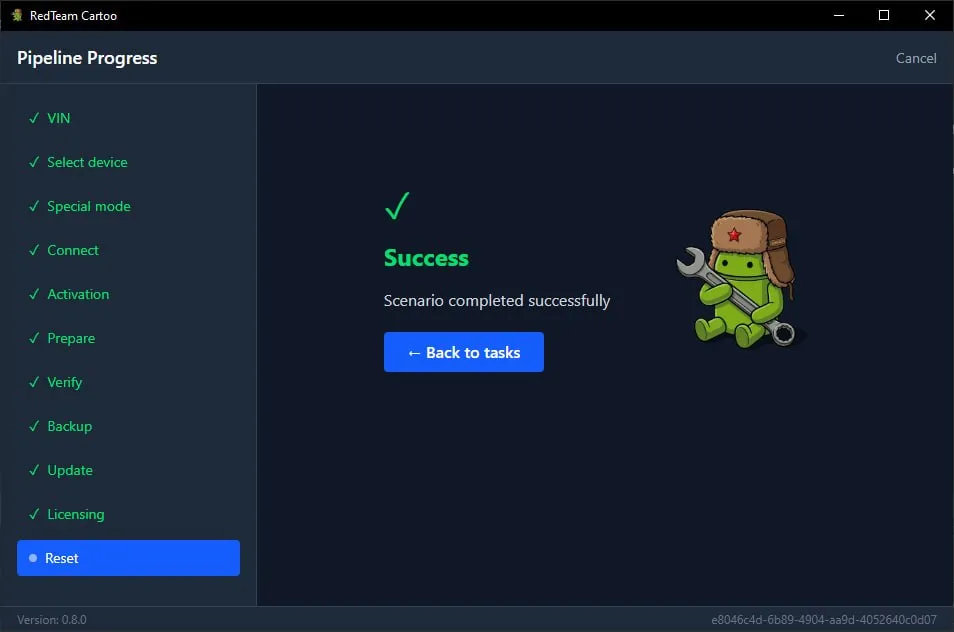
Task: Click 'Scenario completed successfully' message
Action: click(x=497, y=300)
